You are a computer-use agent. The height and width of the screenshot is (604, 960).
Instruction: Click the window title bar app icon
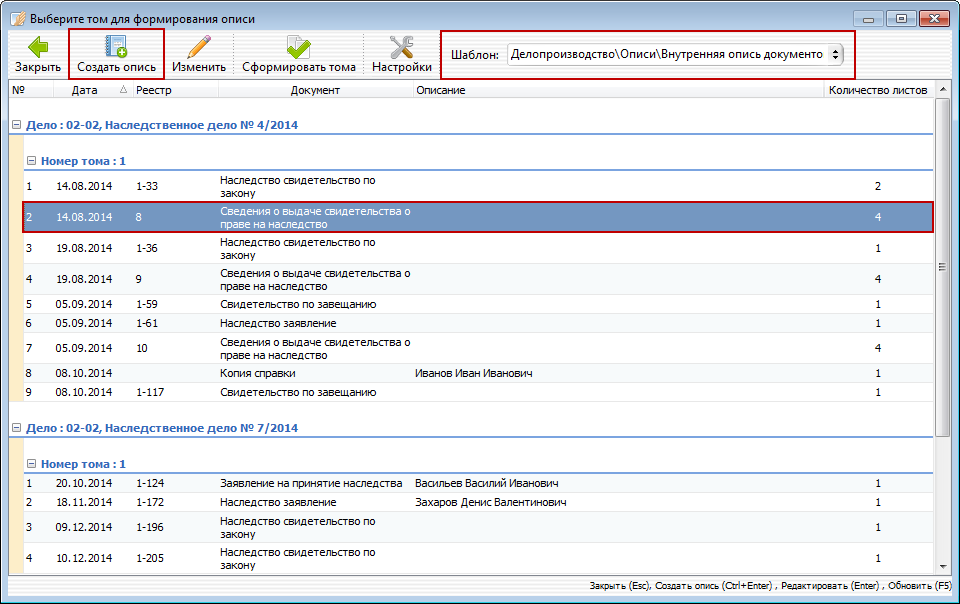(x=17, y=19)
